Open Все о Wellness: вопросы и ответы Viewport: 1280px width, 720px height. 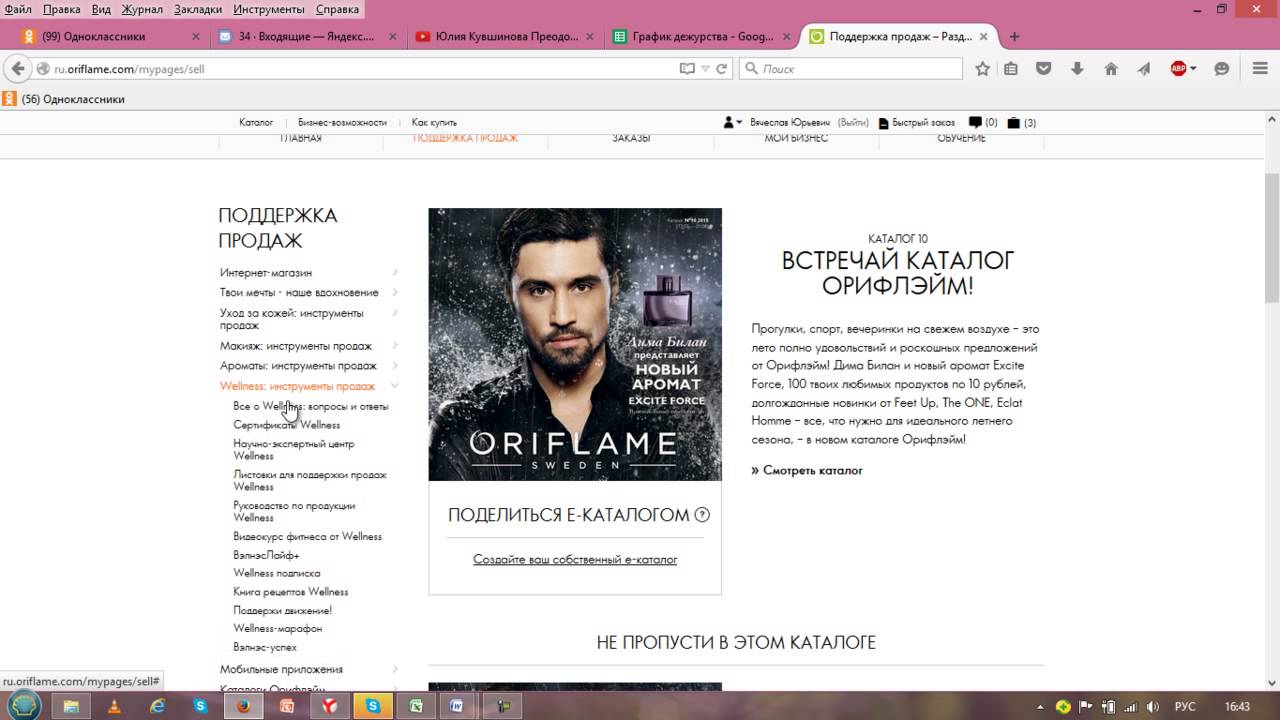(311, 406)
